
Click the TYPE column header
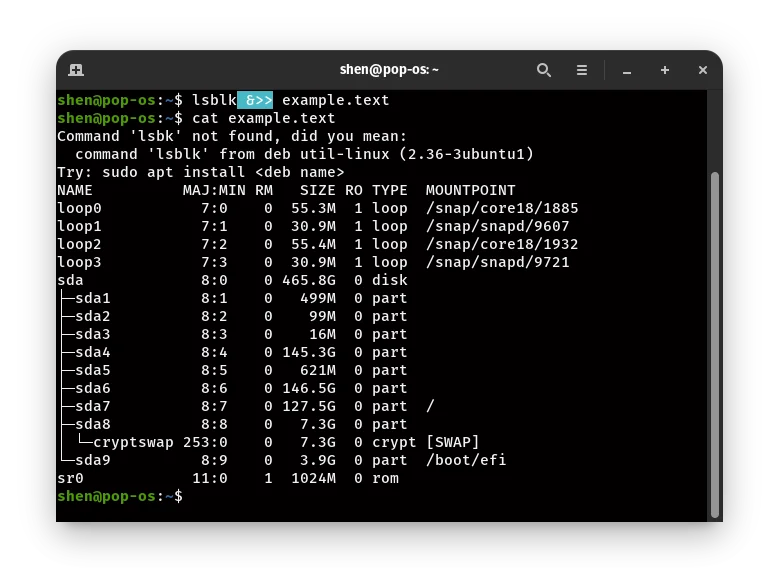(390, 190)
